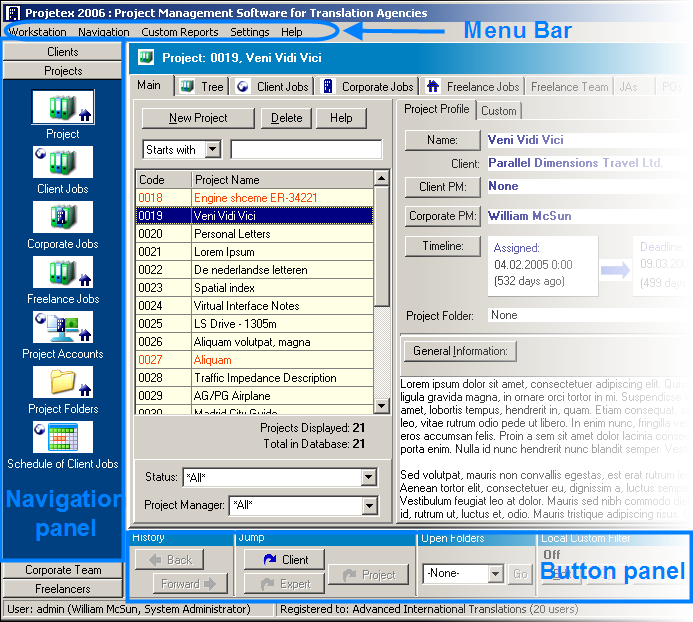Screen dimensions: 693x622
Task: Open the Settings menu
Action: pos(250,32)
